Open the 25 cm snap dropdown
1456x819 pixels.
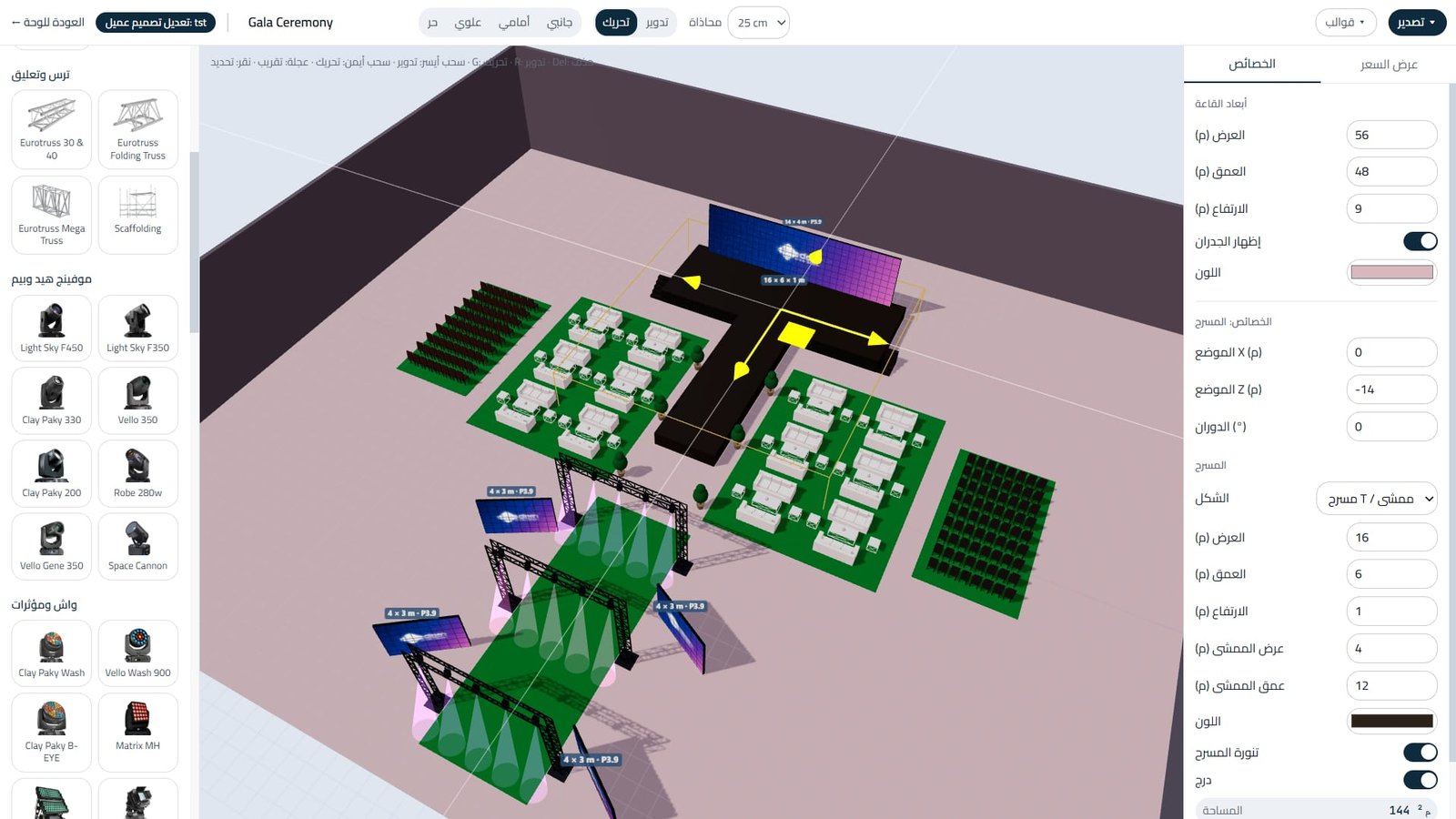point(758,22)
